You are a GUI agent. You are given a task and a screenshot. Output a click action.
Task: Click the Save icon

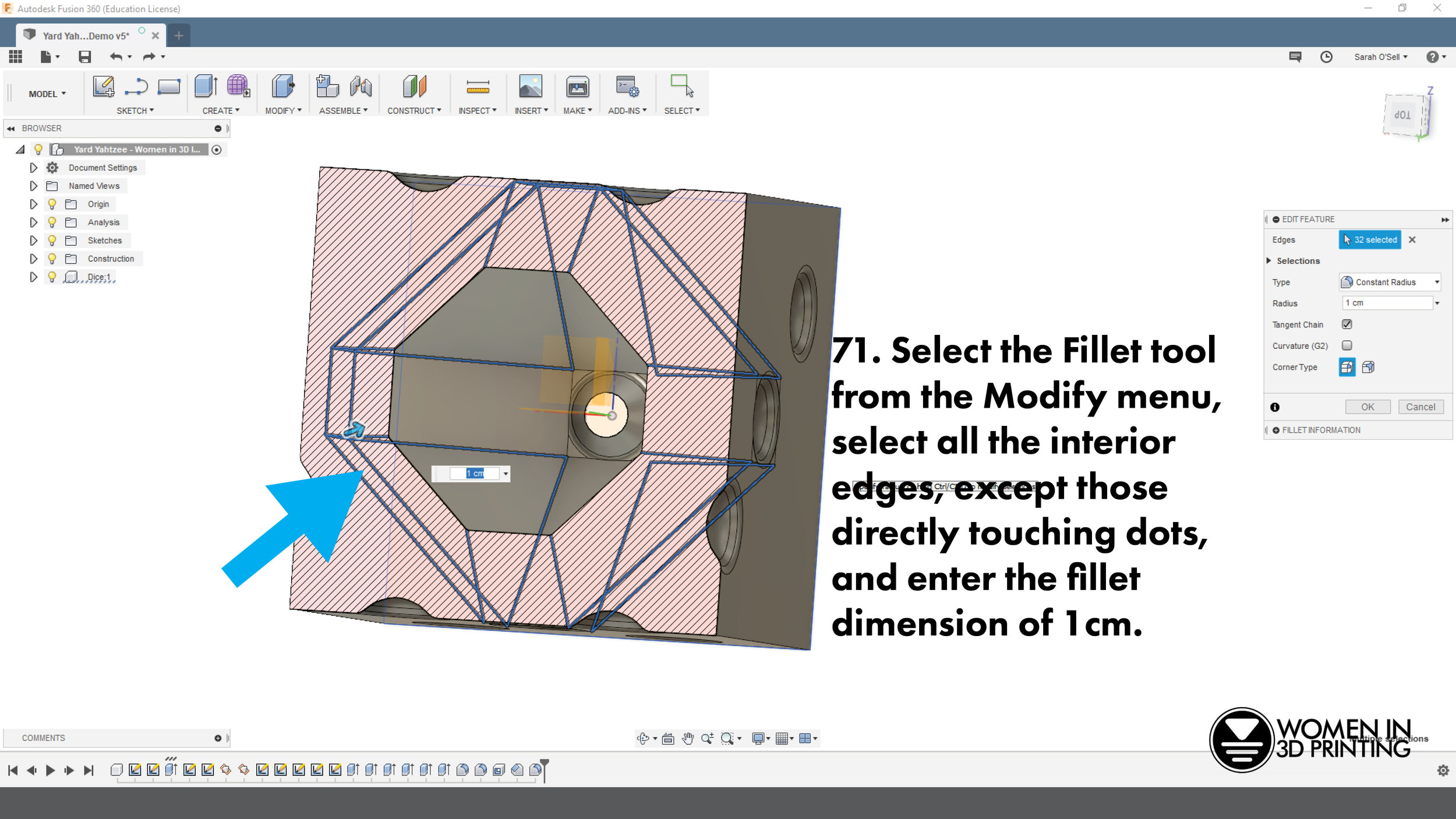pyautogui.click(x=85, y=57)
